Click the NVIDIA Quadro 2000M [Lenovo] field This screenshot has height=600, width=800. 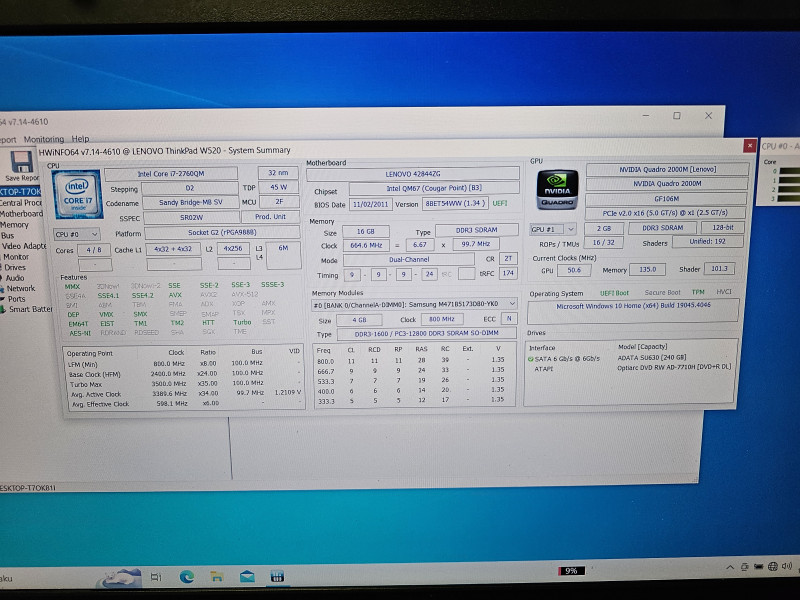[667, 169]
